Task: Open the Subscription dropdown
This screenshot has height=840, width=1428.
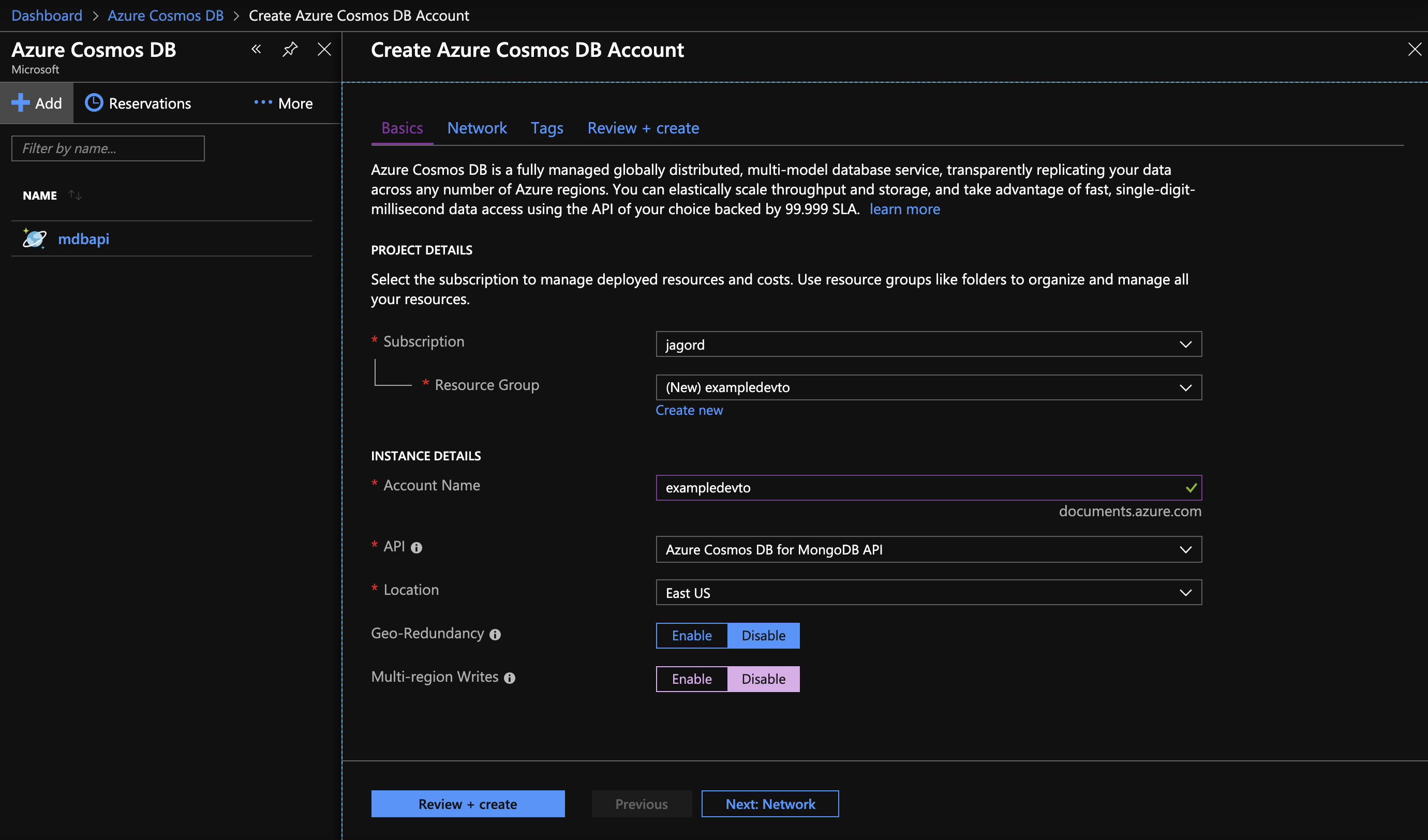Action: pyautogui.click(x=929, y=344)
